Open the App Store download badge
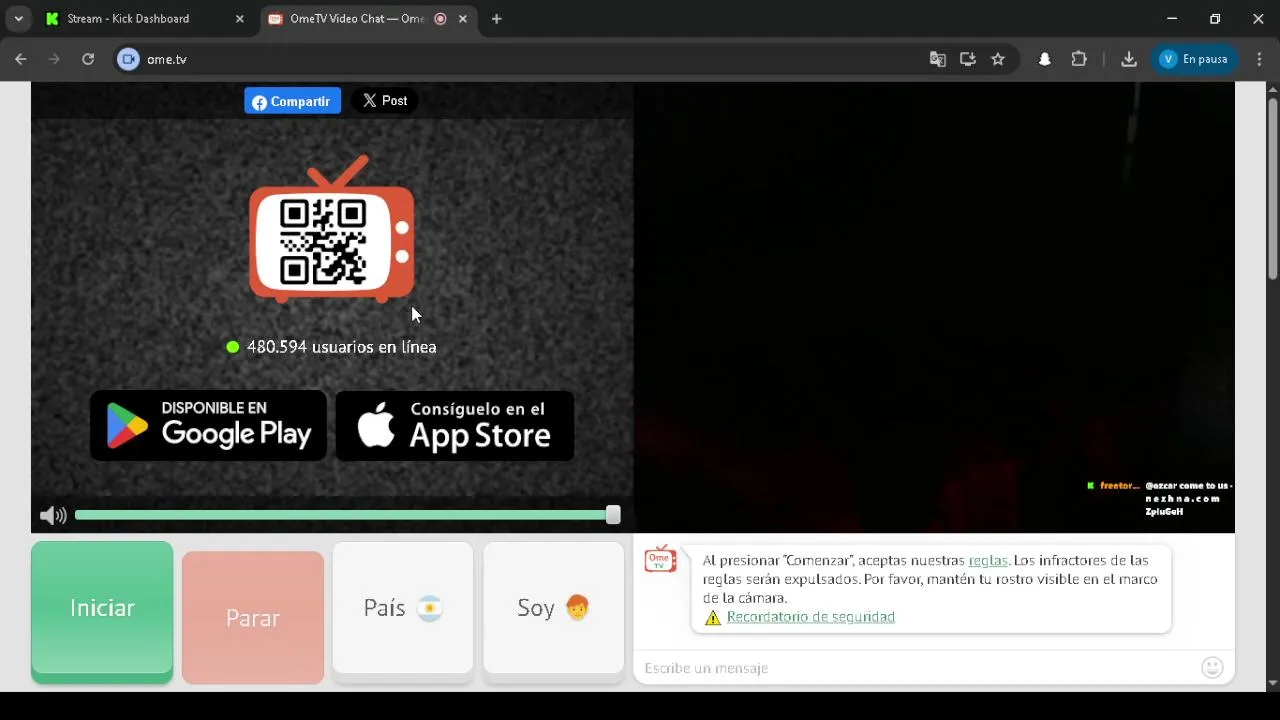 click(x=455, y=426)
